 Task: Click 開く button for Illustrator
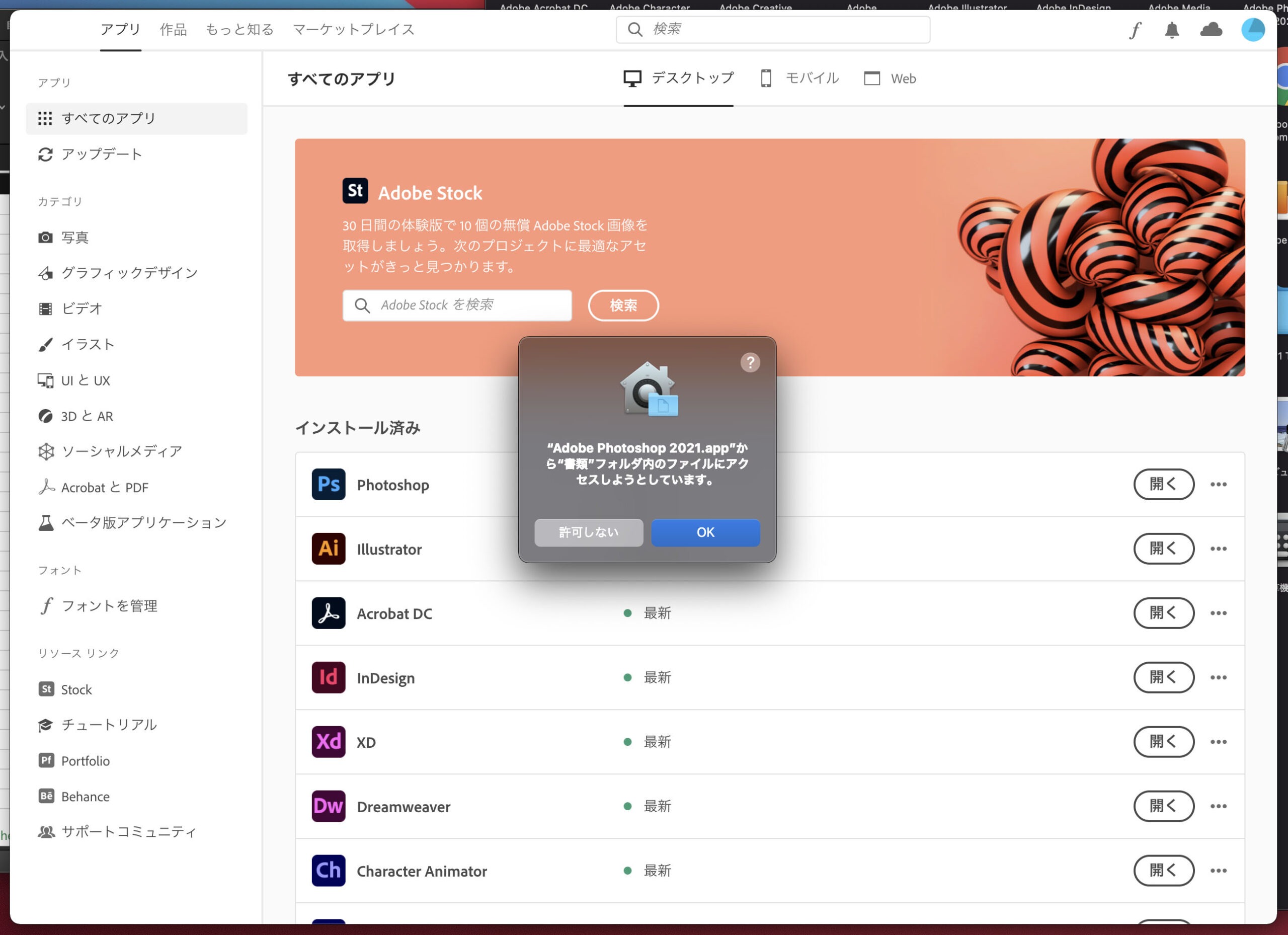[1163, 548]
